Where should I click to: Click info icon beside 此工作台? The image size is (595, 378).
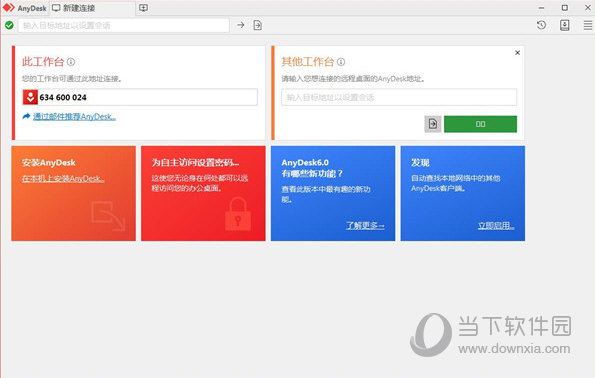(71, 61)
